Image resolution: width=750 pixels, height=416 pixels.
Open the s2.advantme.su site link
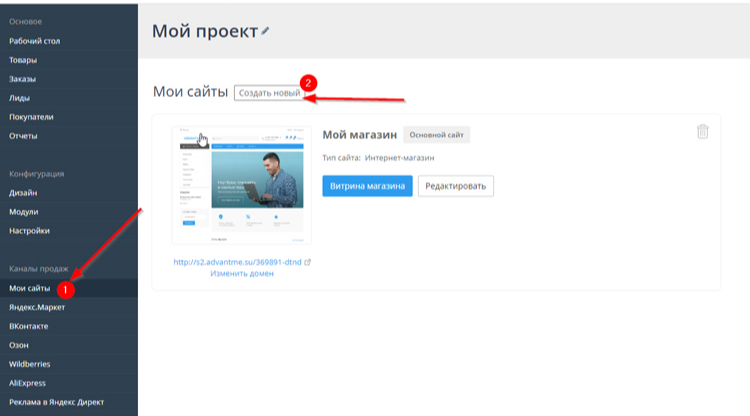pyautogui.click(x=237, y=262)
